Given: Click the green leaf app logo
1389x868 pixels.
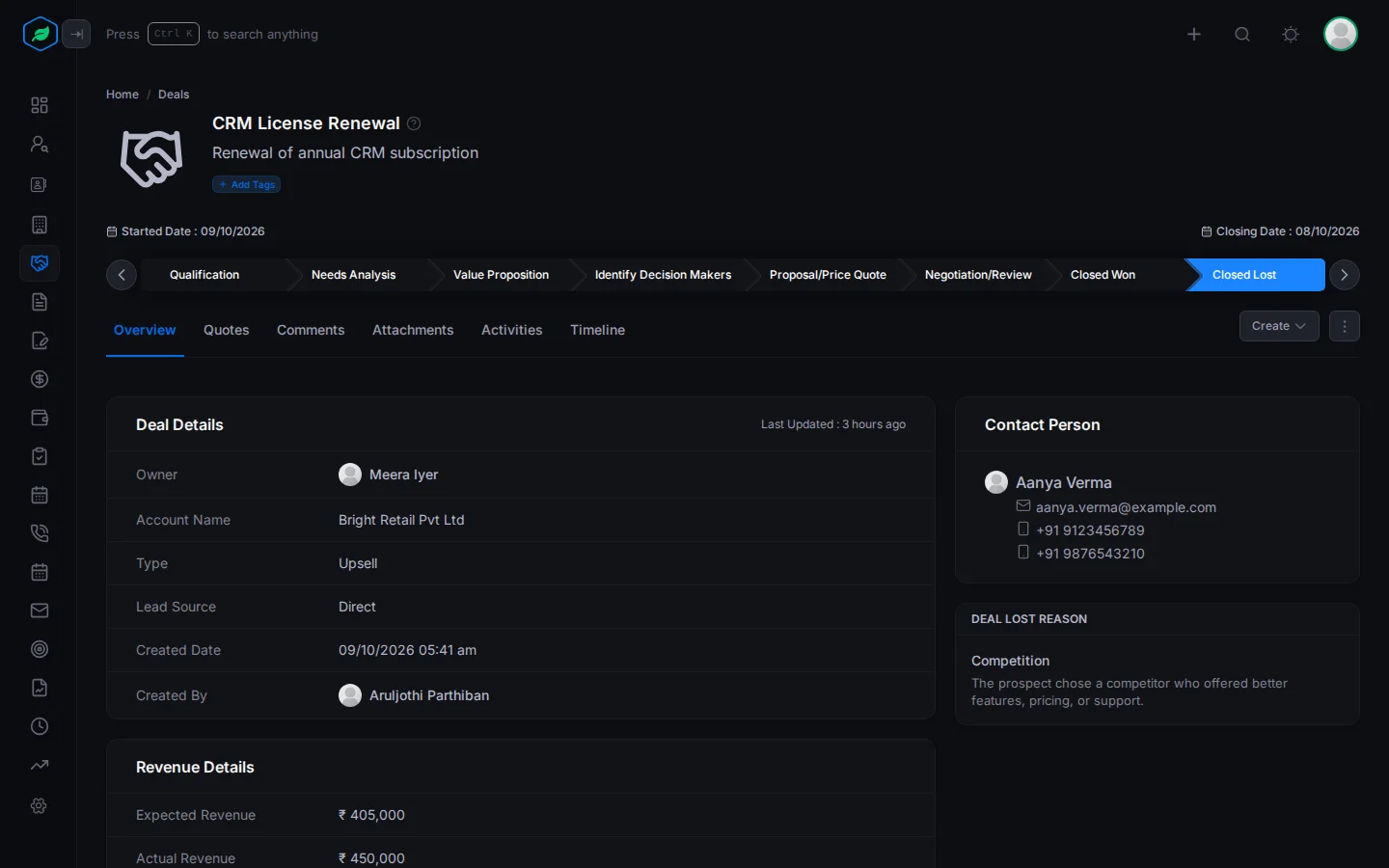Looking at the screenshot, I should pyautogui.click(x=40, y=34).
